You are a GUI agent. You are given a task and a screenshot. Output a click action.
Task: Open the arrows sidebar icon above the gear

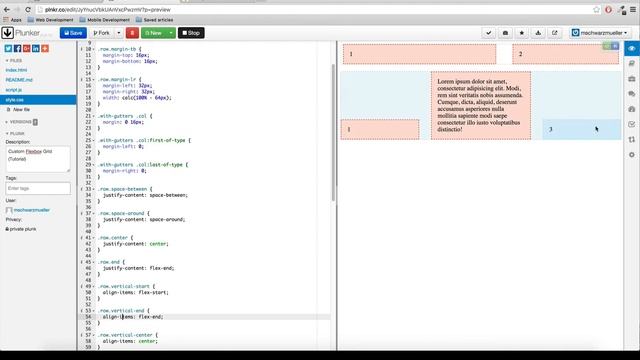click(632, 140)
